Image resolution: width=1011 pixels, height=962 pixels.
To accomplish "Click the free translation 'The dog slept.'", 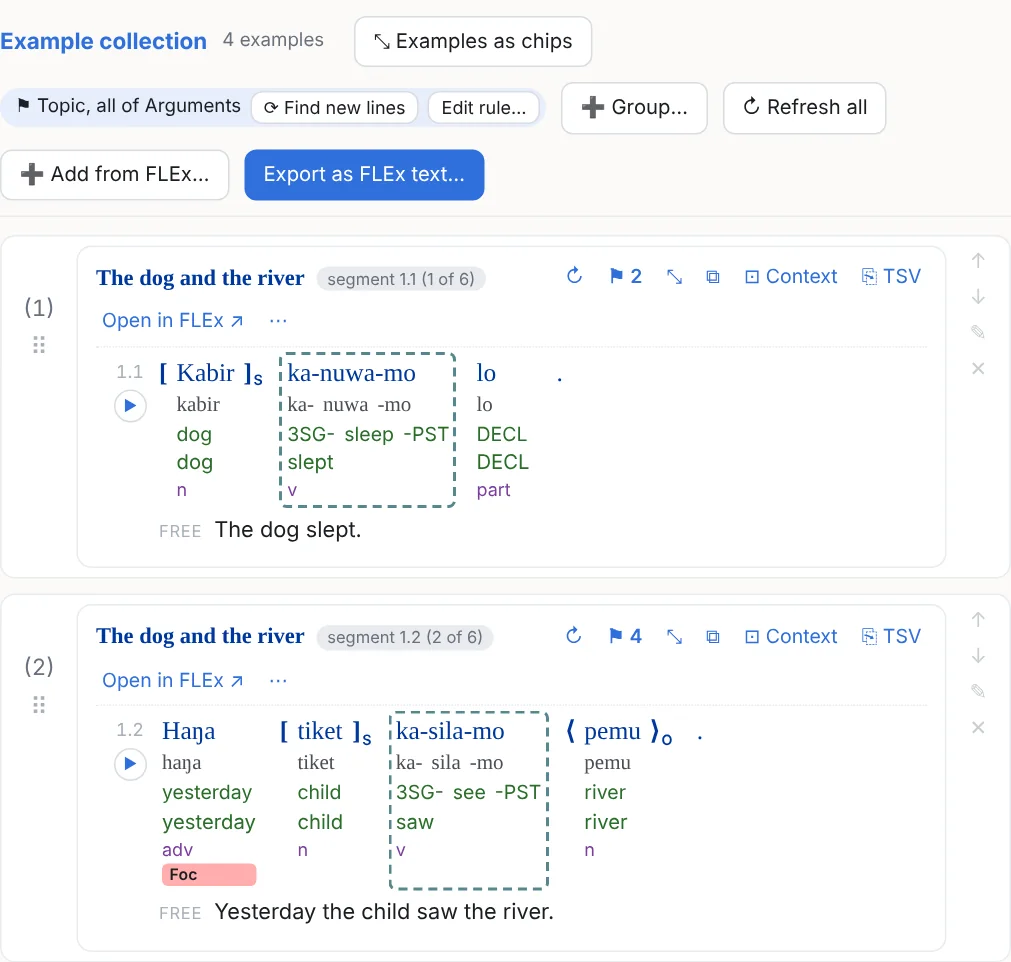I will [x=288, y=530].
